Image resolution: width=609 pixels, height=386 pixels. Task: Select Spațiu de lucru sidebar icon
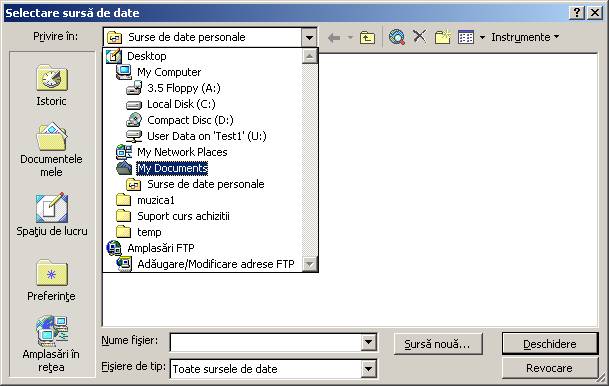[x=52, y=214]
